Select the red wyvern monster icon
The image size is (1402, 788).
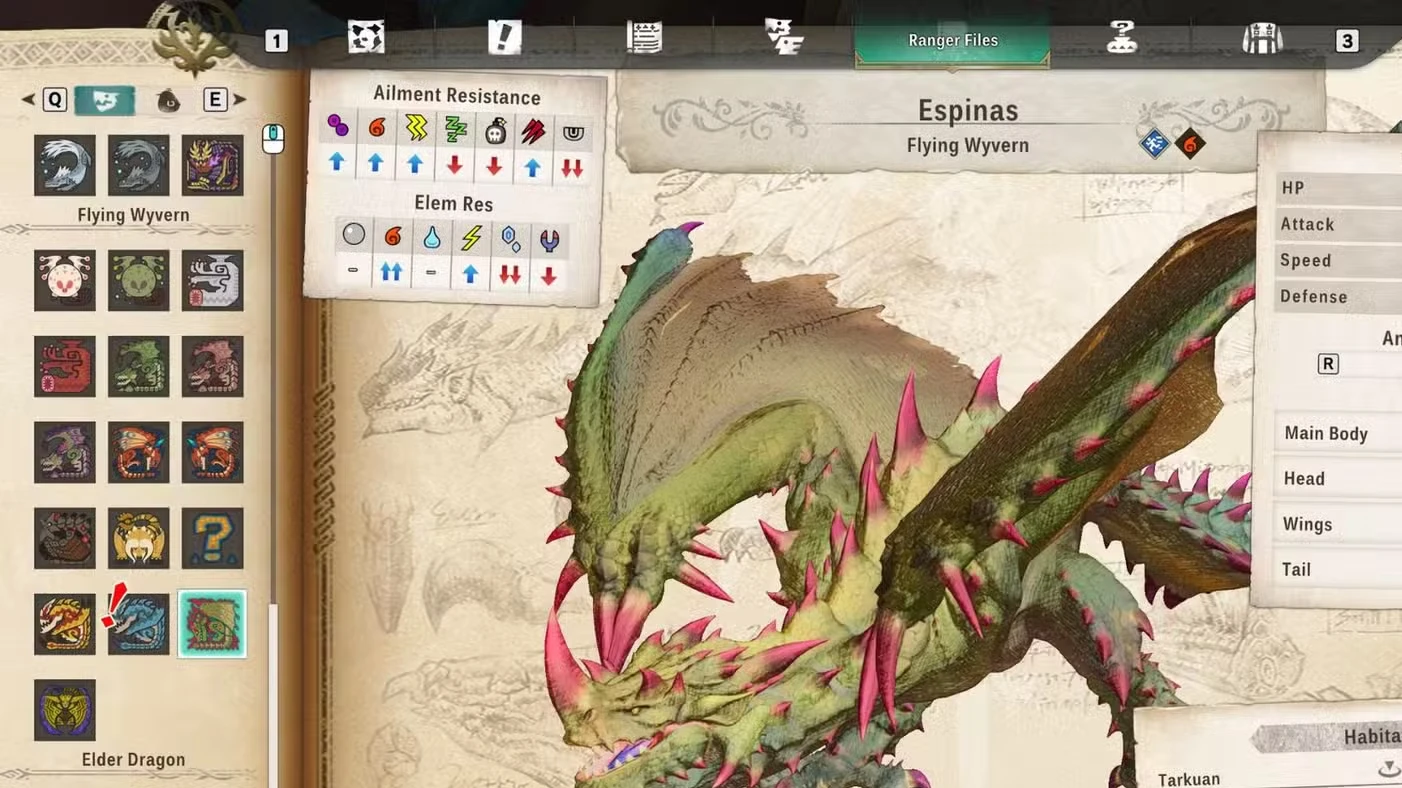pyautogui.click(x=65, y=367)
